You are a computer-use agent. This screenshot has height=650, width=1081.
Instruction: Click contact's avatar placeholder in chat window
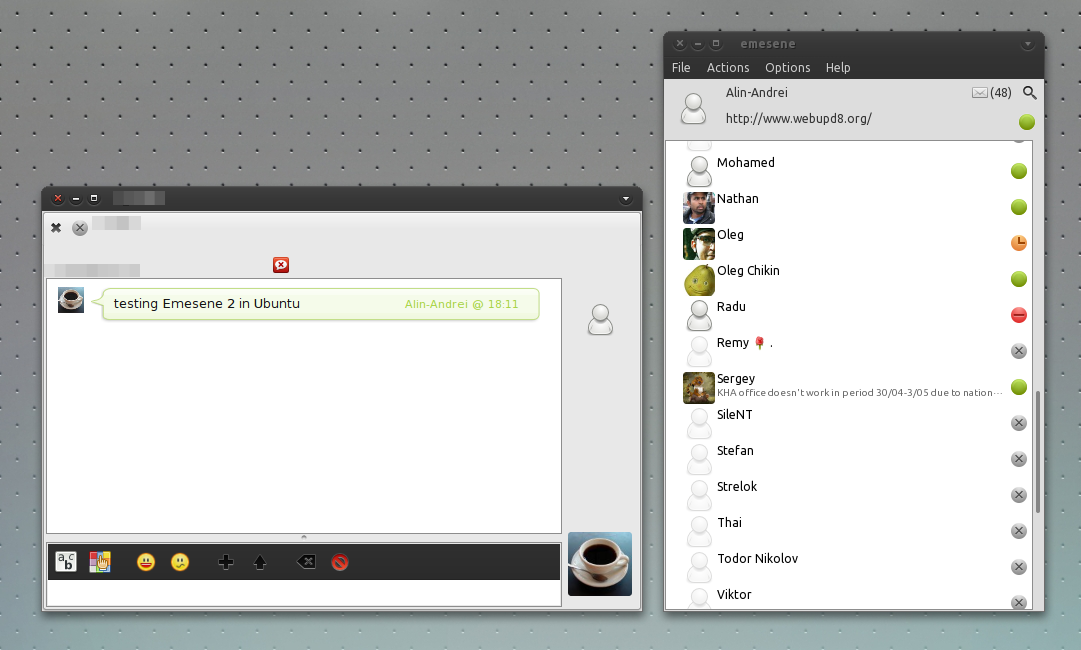600,320
